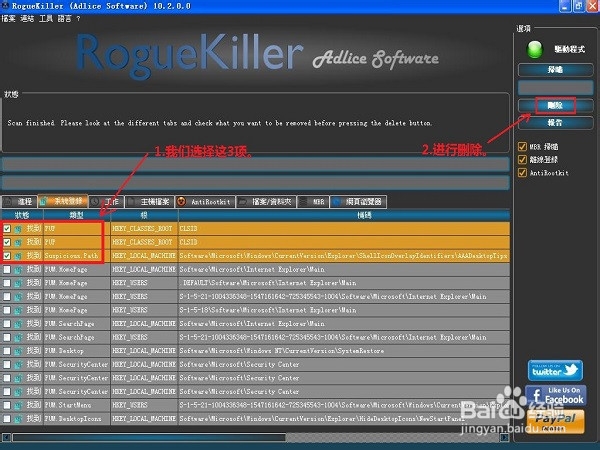Screen dimensions: 600x450
Task: Uncheck the Suspicious.Path row checkbox
Action: click(7, 256)
